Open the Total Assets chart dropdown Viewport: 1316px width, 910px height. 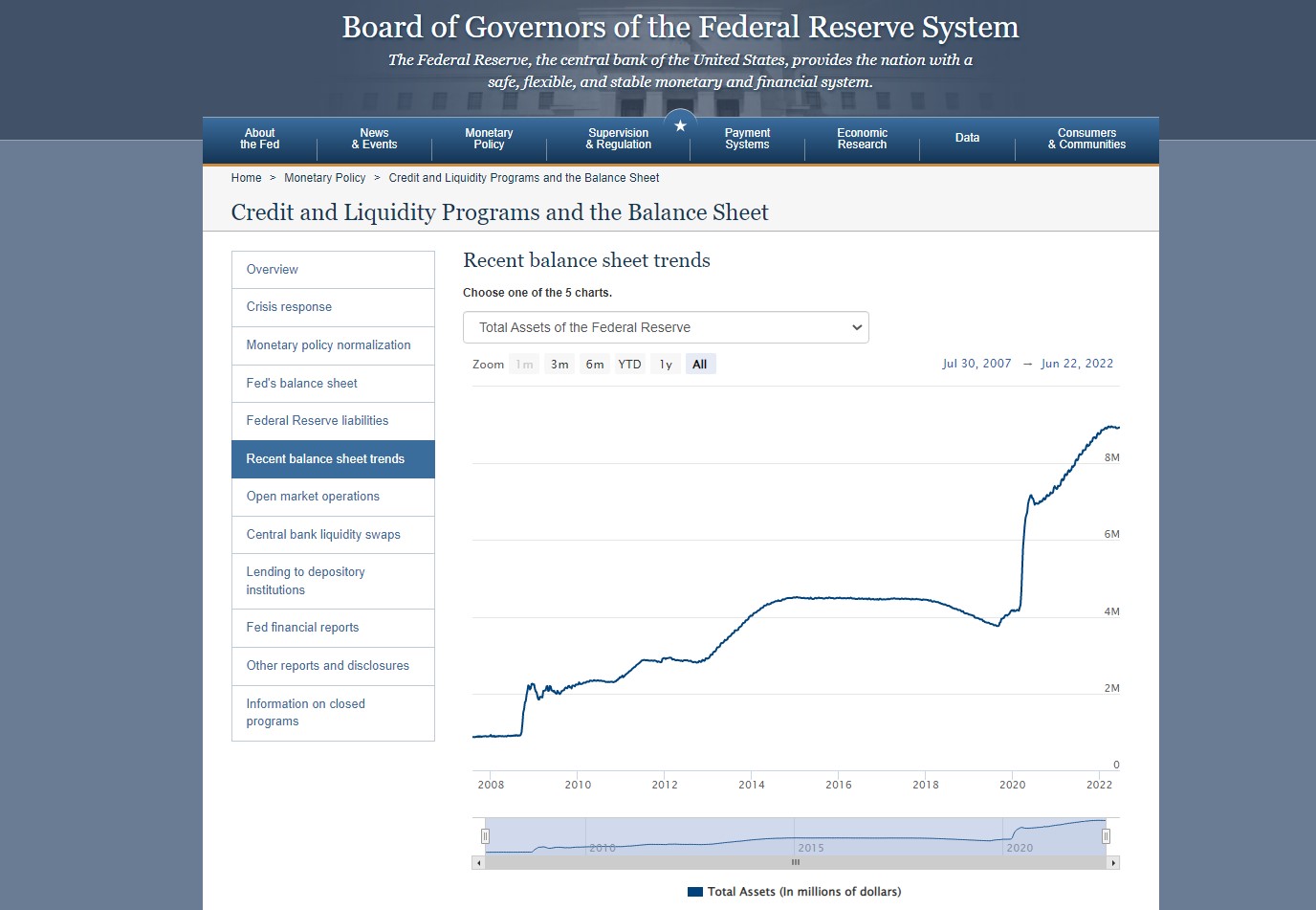(x=666, y=327)
